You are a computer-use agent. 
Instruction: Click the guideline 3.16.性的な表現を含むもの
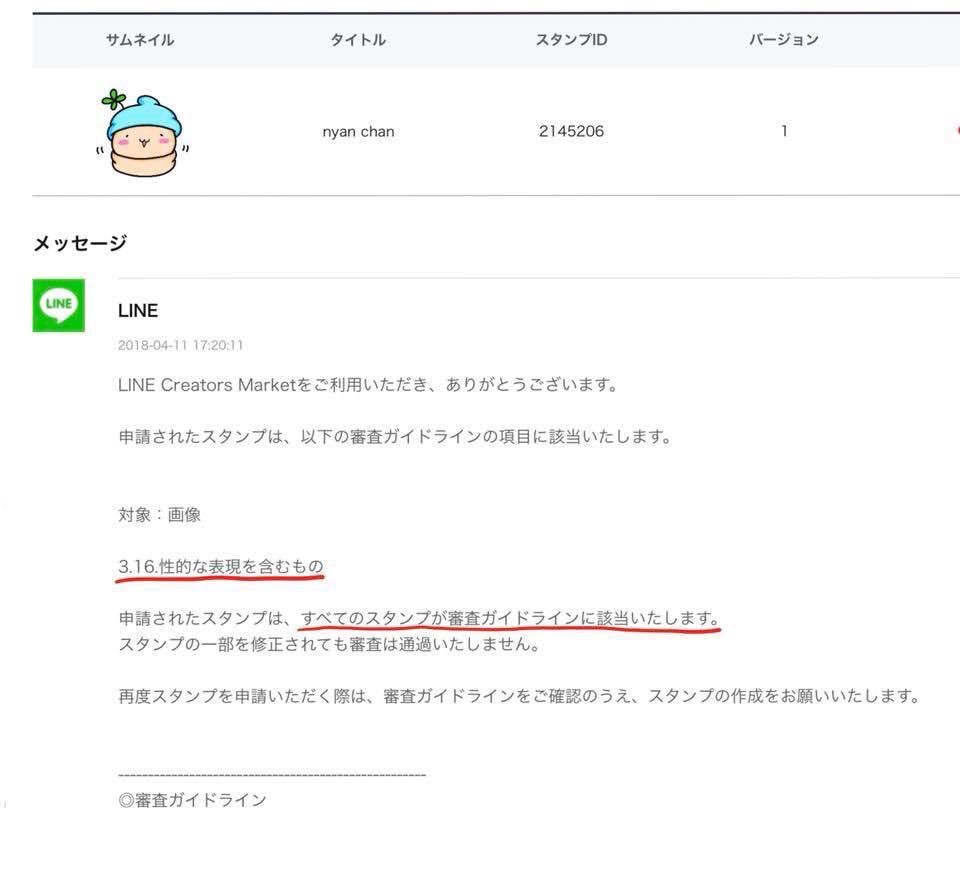coord(220,566)
